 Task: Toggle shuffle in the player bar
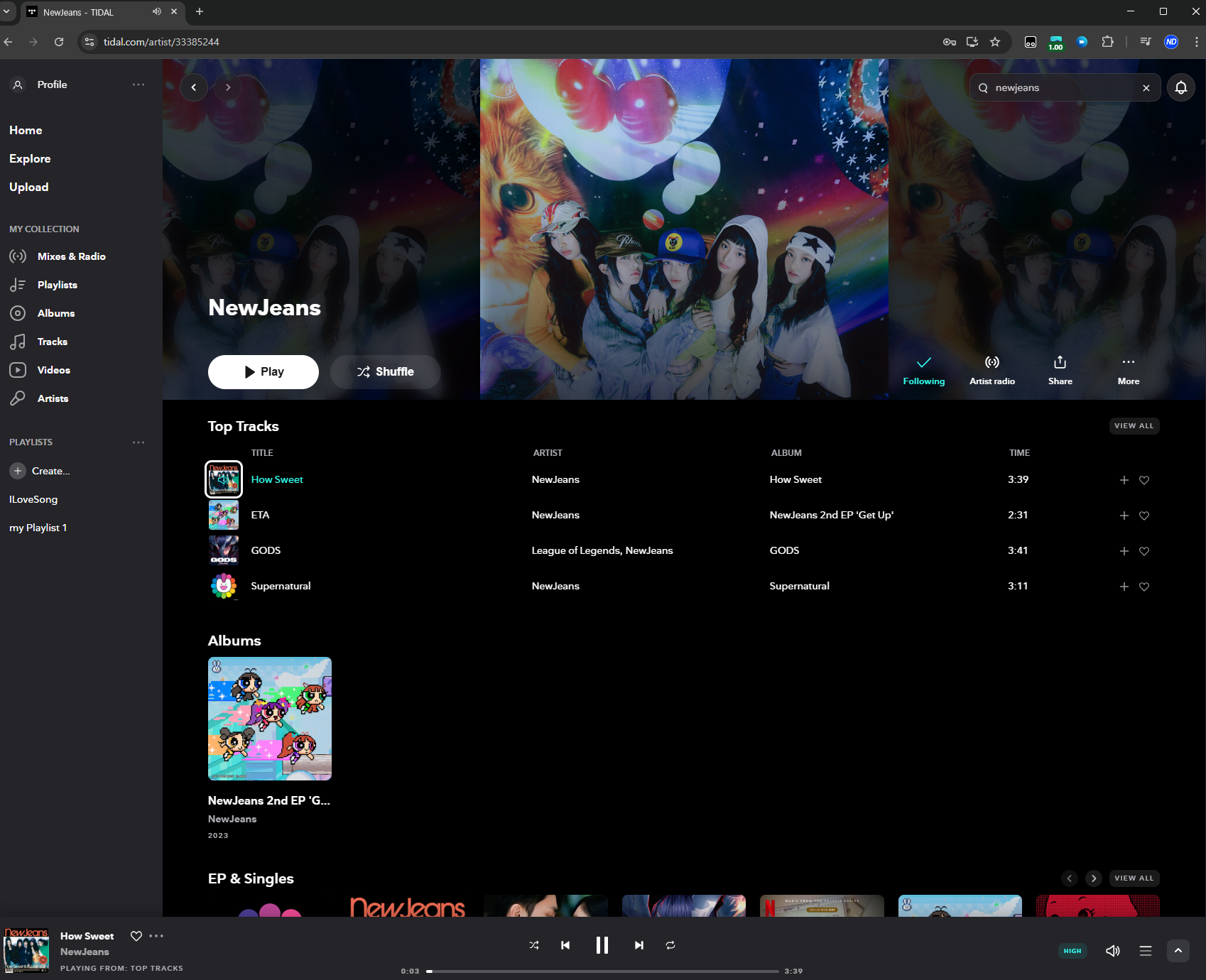pyautogui.click(x=534, y=945)
